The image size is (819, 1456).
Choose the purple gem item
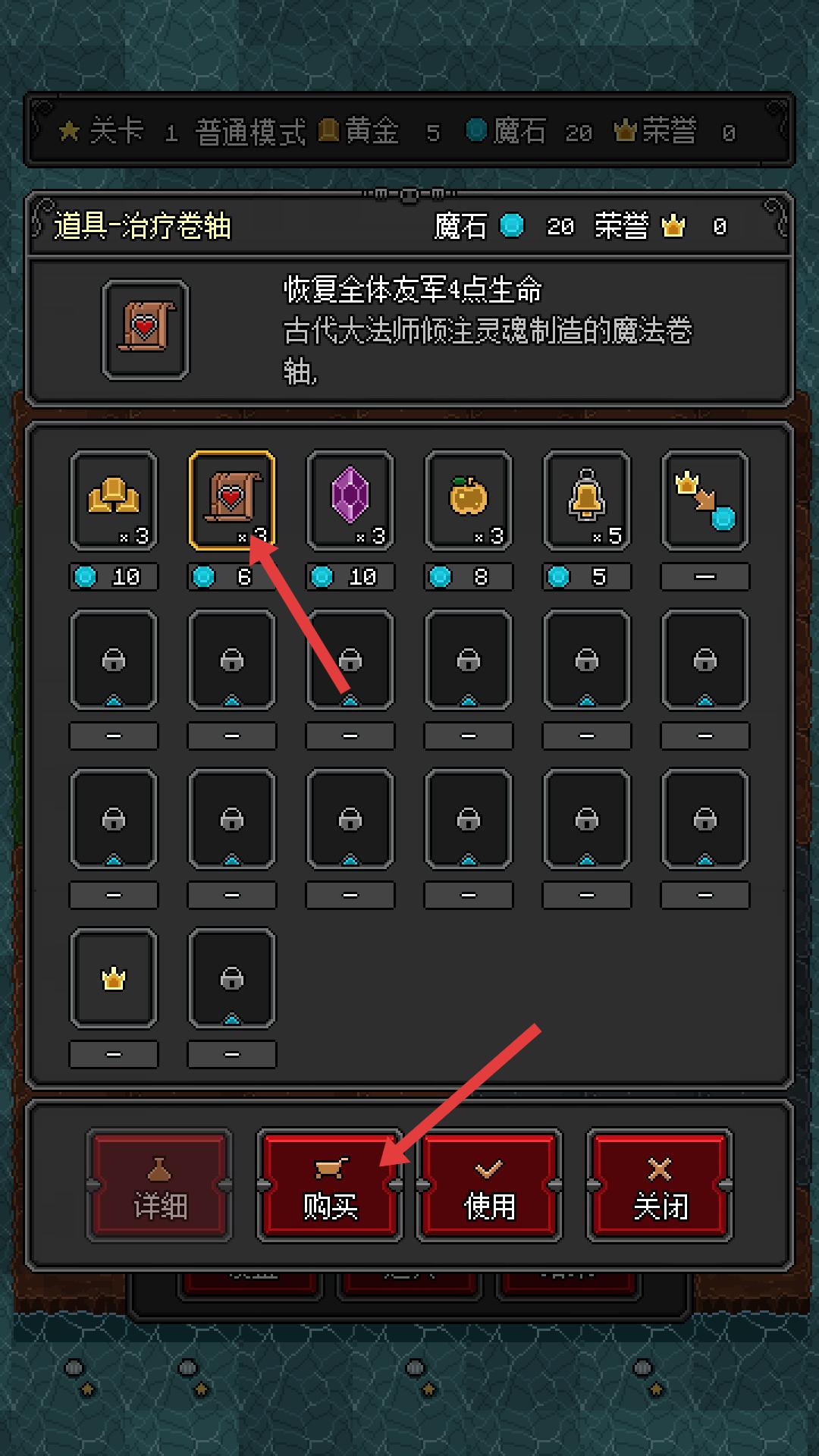click(350, 500)
